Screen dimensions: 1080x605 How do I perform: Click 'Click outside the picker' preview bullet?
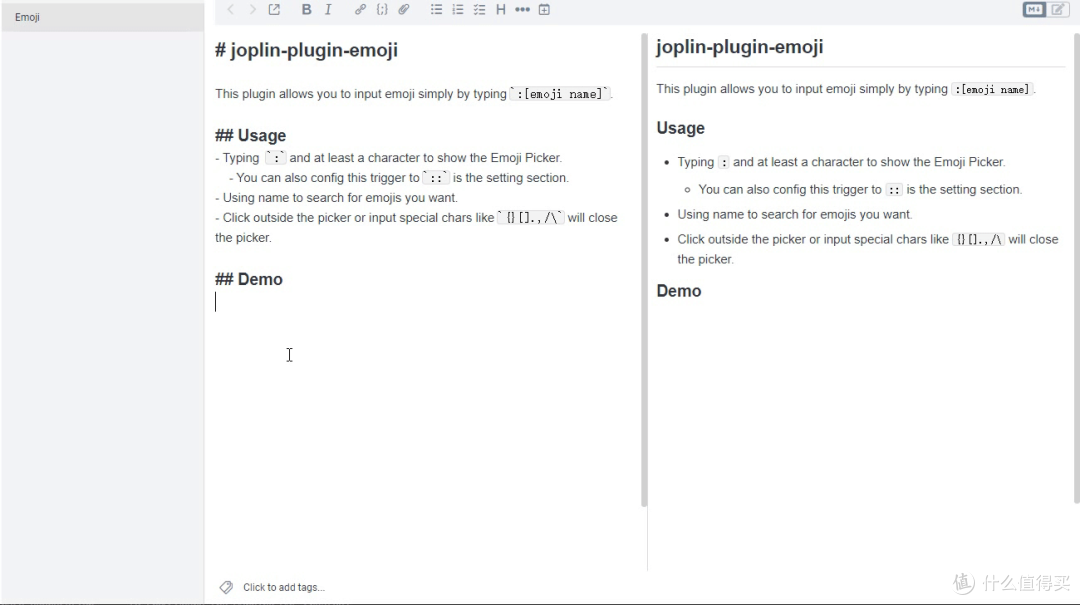868,249
